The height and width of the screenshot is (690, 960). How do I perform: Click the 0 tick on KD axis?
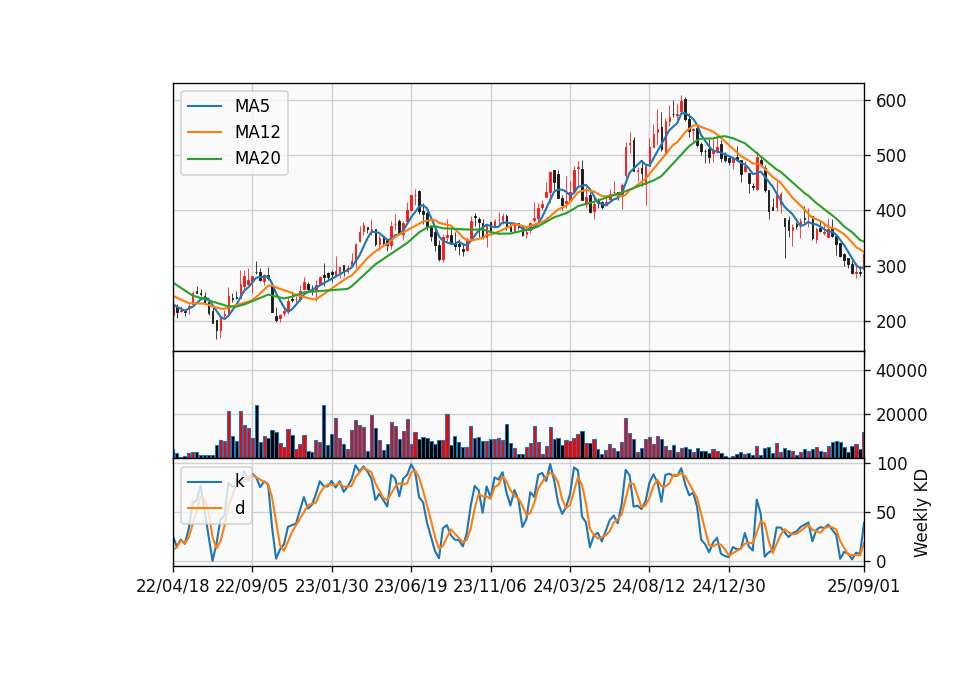point(881,561)
